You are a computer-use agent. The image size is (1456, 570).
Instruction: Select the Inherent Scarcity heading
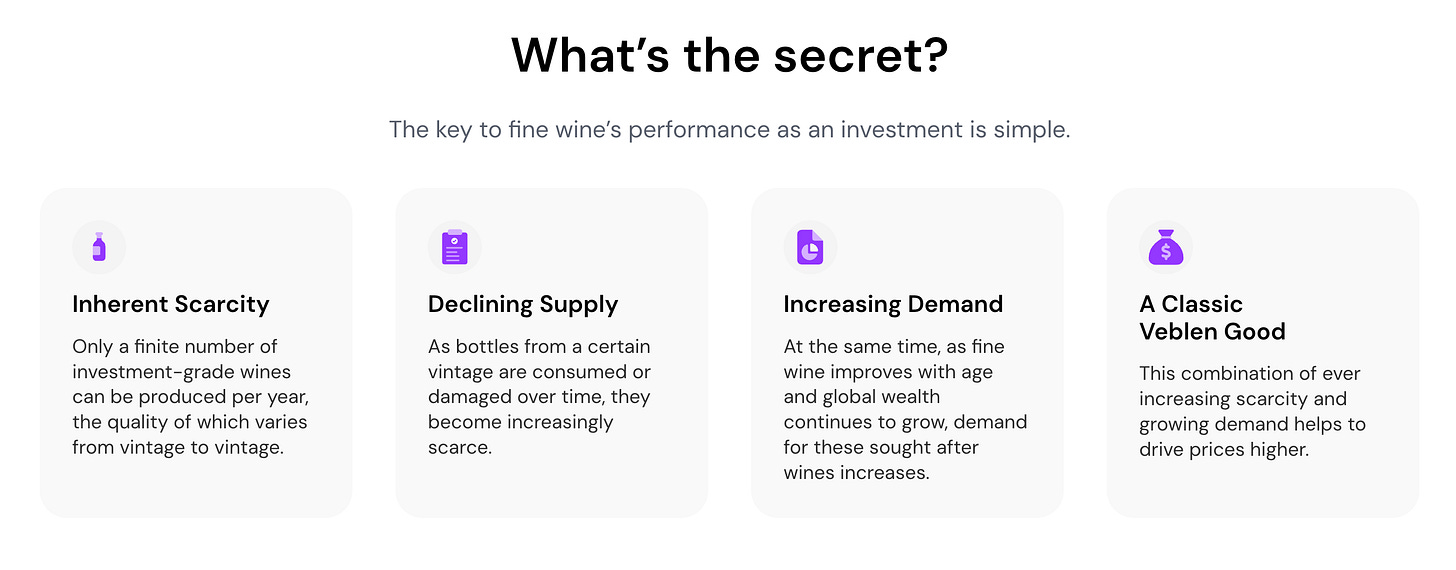[x=171, y=304]
